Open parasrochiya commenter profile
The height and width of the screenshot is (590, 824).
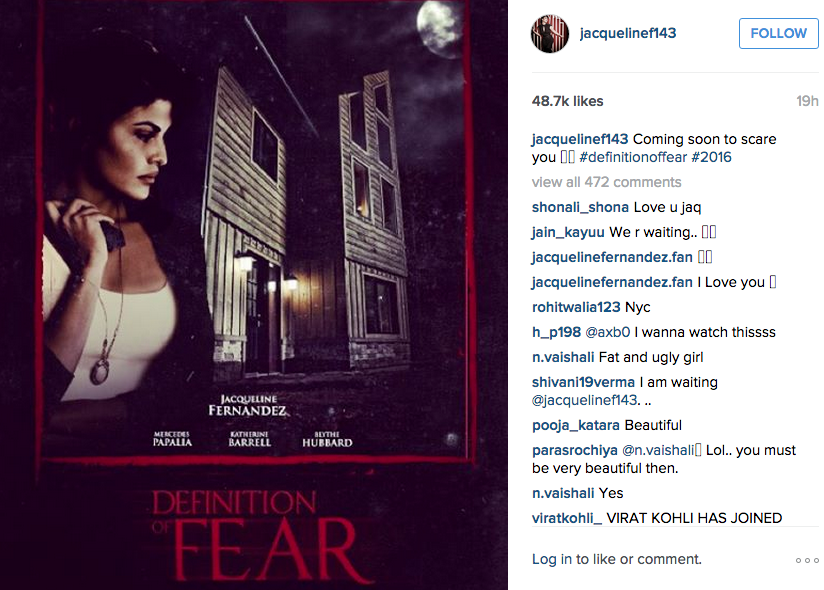tap(574, 450)
